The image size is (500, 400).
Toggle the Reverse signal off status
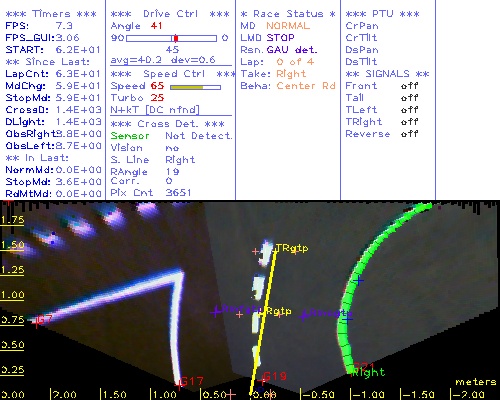tap(409, 134)
